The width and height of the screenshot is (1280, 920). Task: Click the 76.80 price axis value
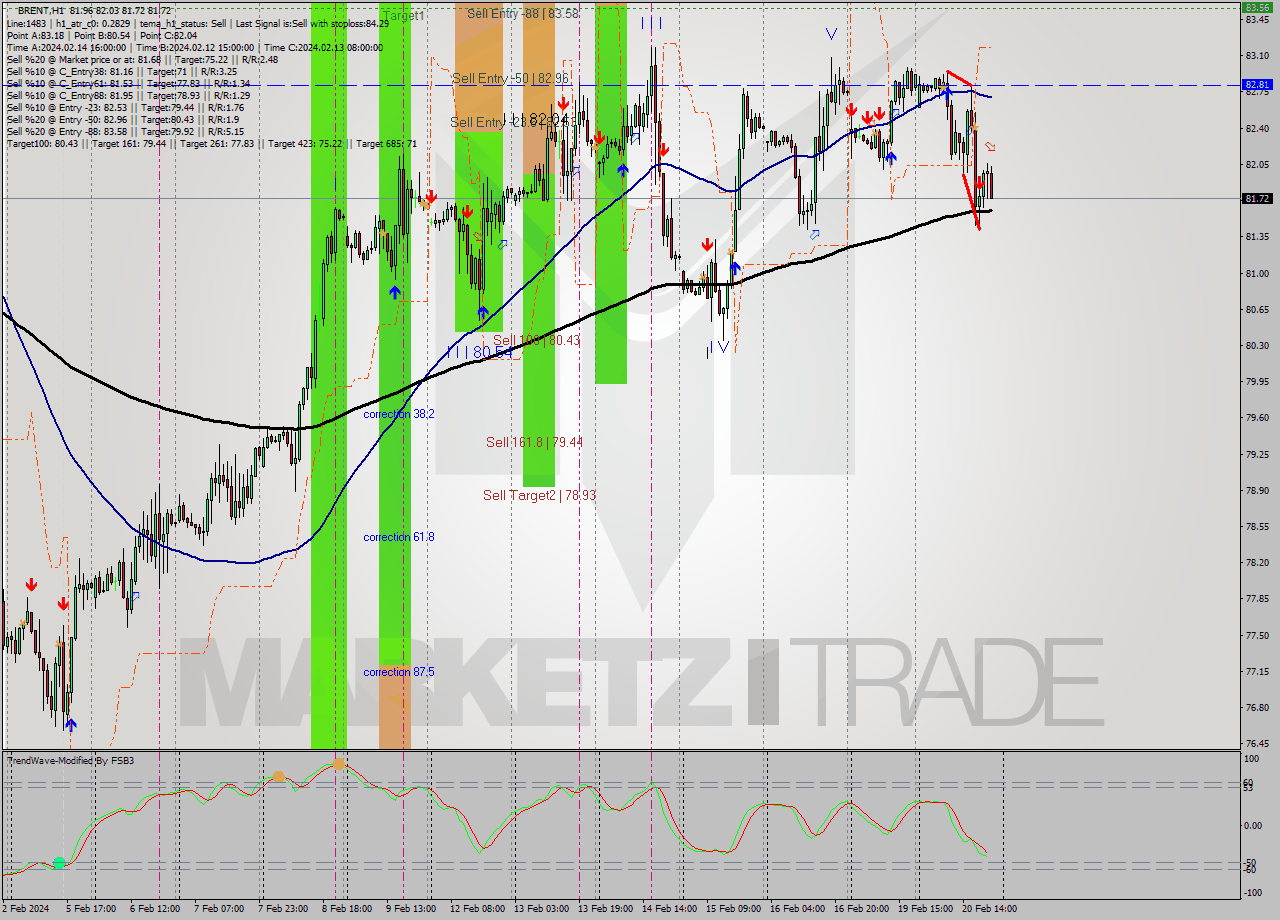(1257, 708)
